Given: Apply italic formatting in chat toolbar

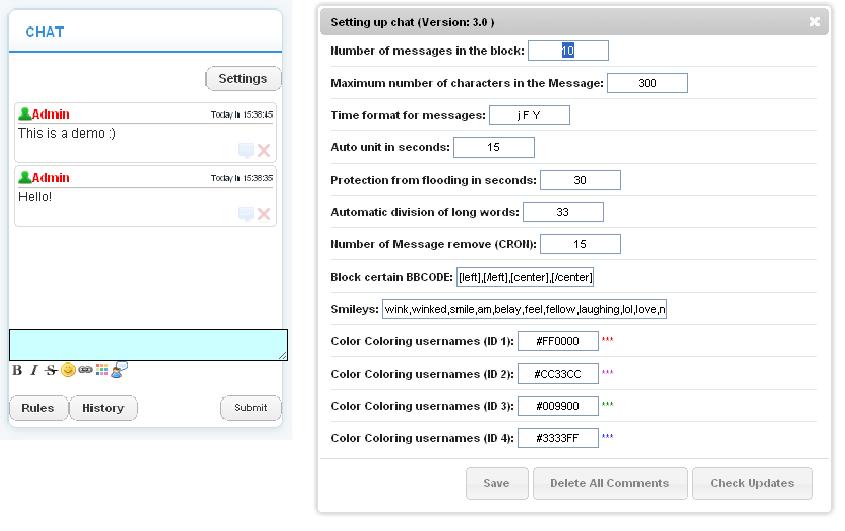Looking at the screenshot, I should click(34, 370).
